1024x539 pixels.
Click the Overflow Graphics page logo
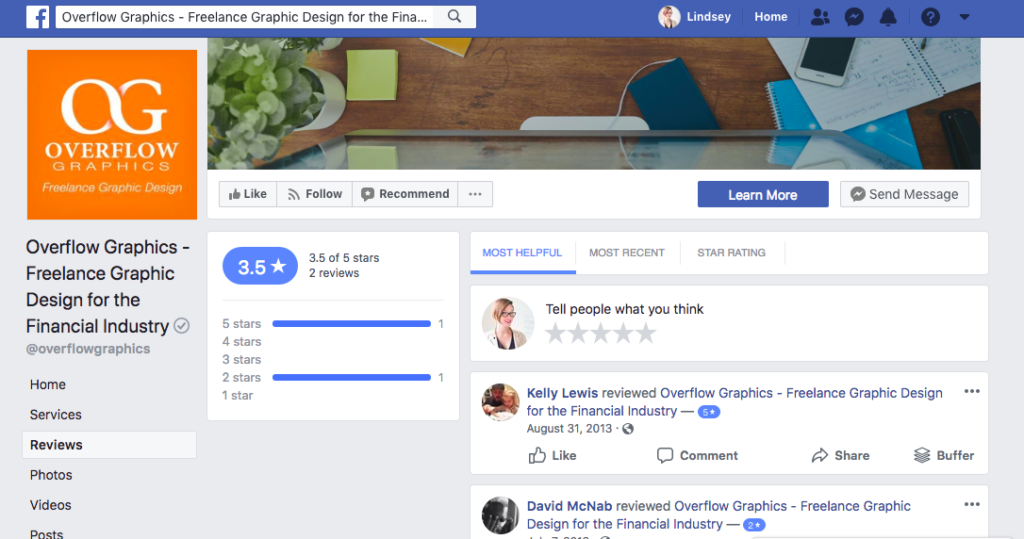pyautogui.click(x=112, y=135)
